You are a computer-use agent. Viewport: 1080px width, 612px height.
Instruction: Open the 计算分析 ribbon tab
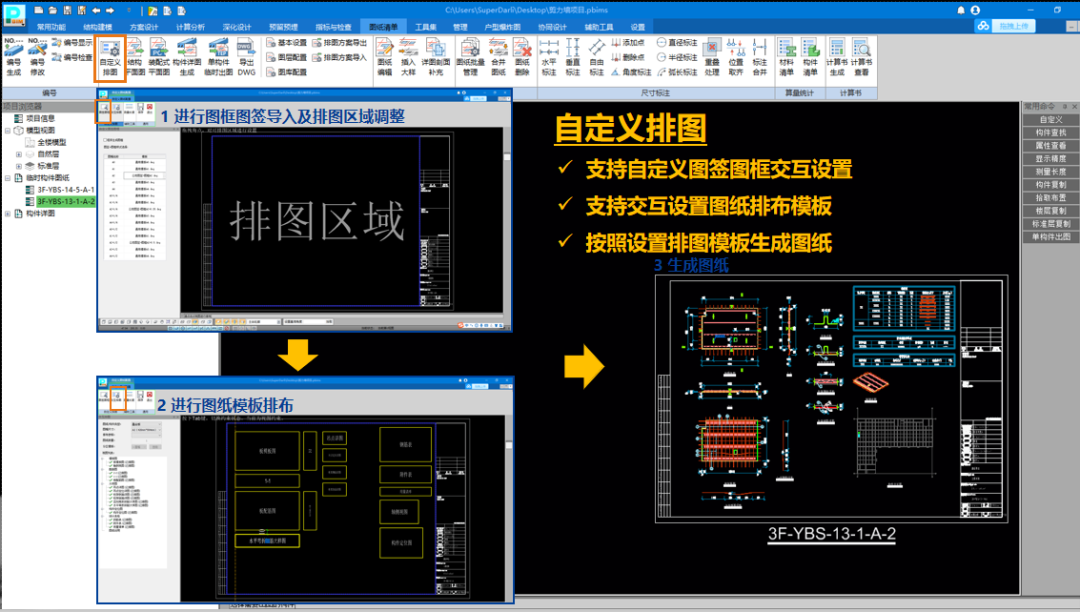click(x=190, y=27)
